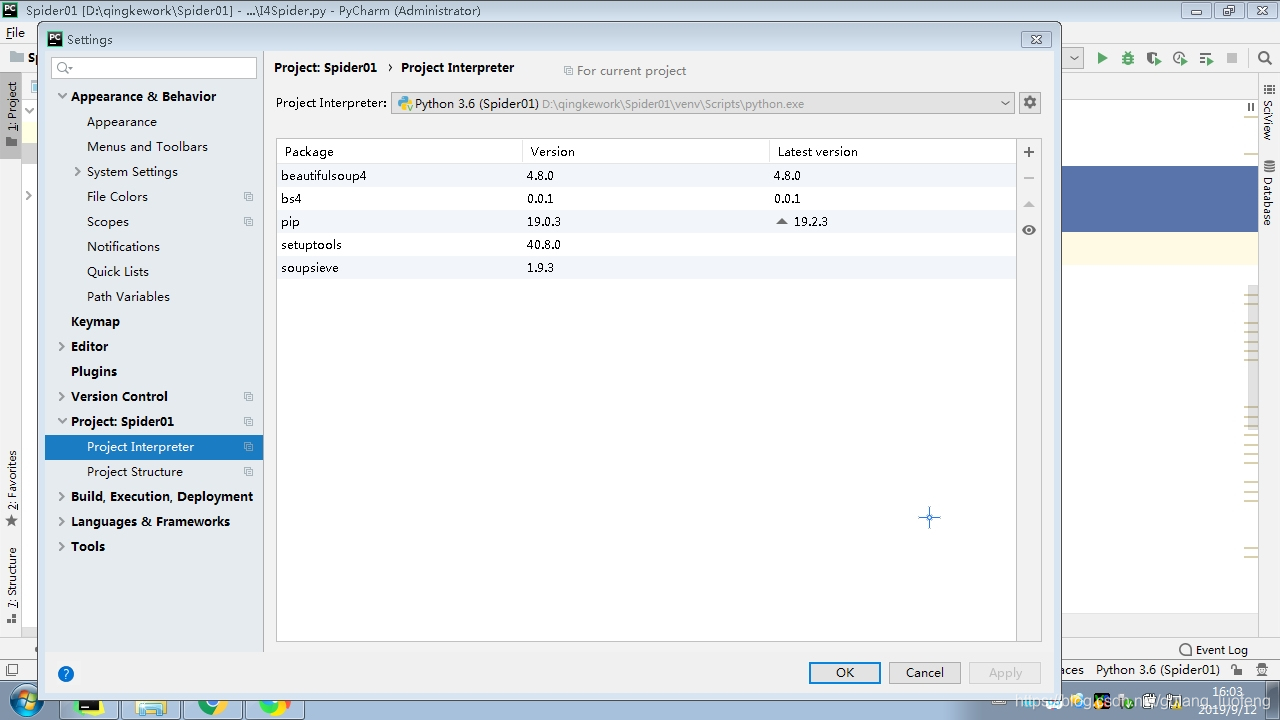Open Search Everywhere magnifier in PyCharm toolbar

[1264, 59]
